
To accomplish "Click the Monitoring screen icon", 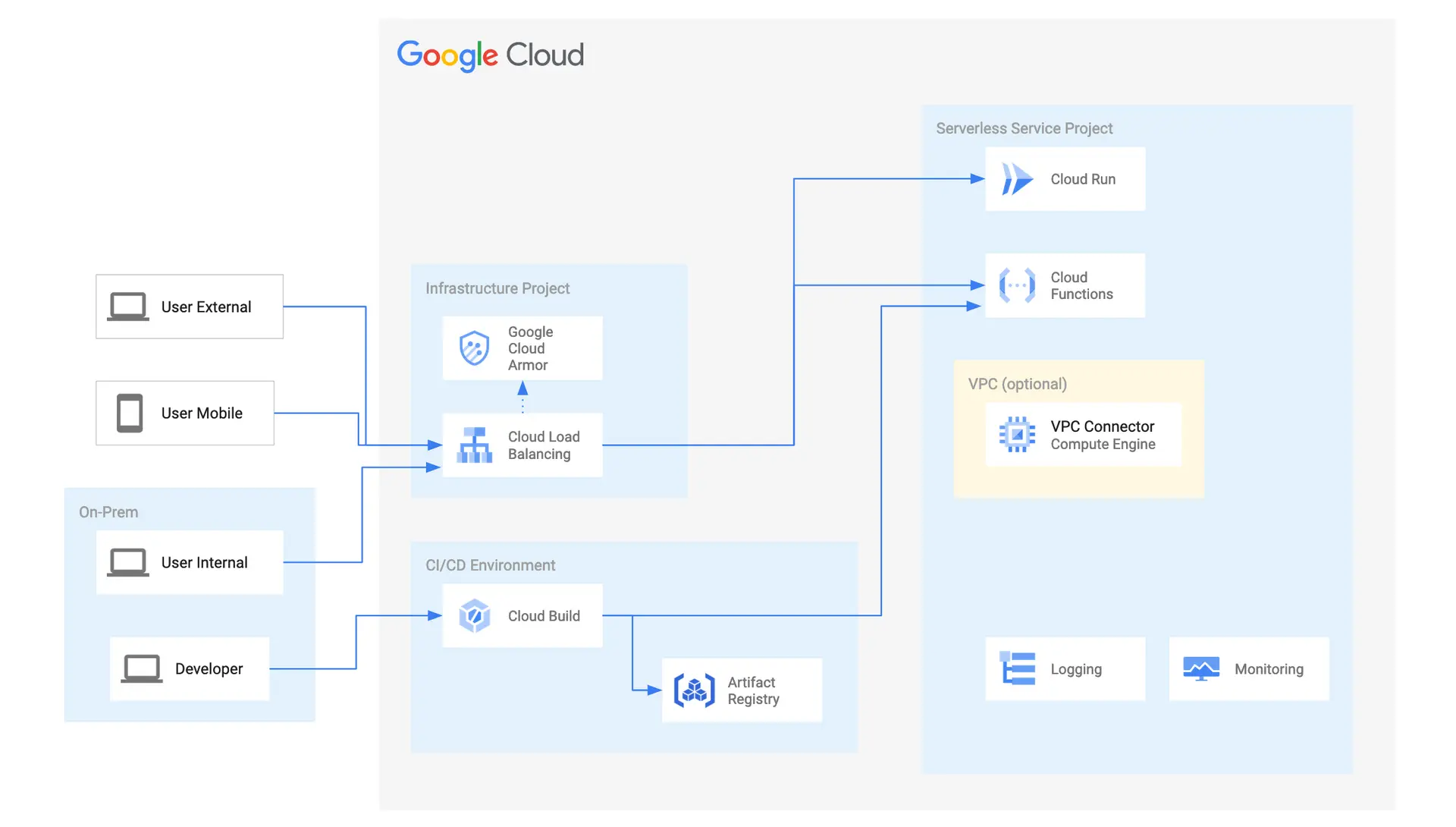I will (1201, 669).
